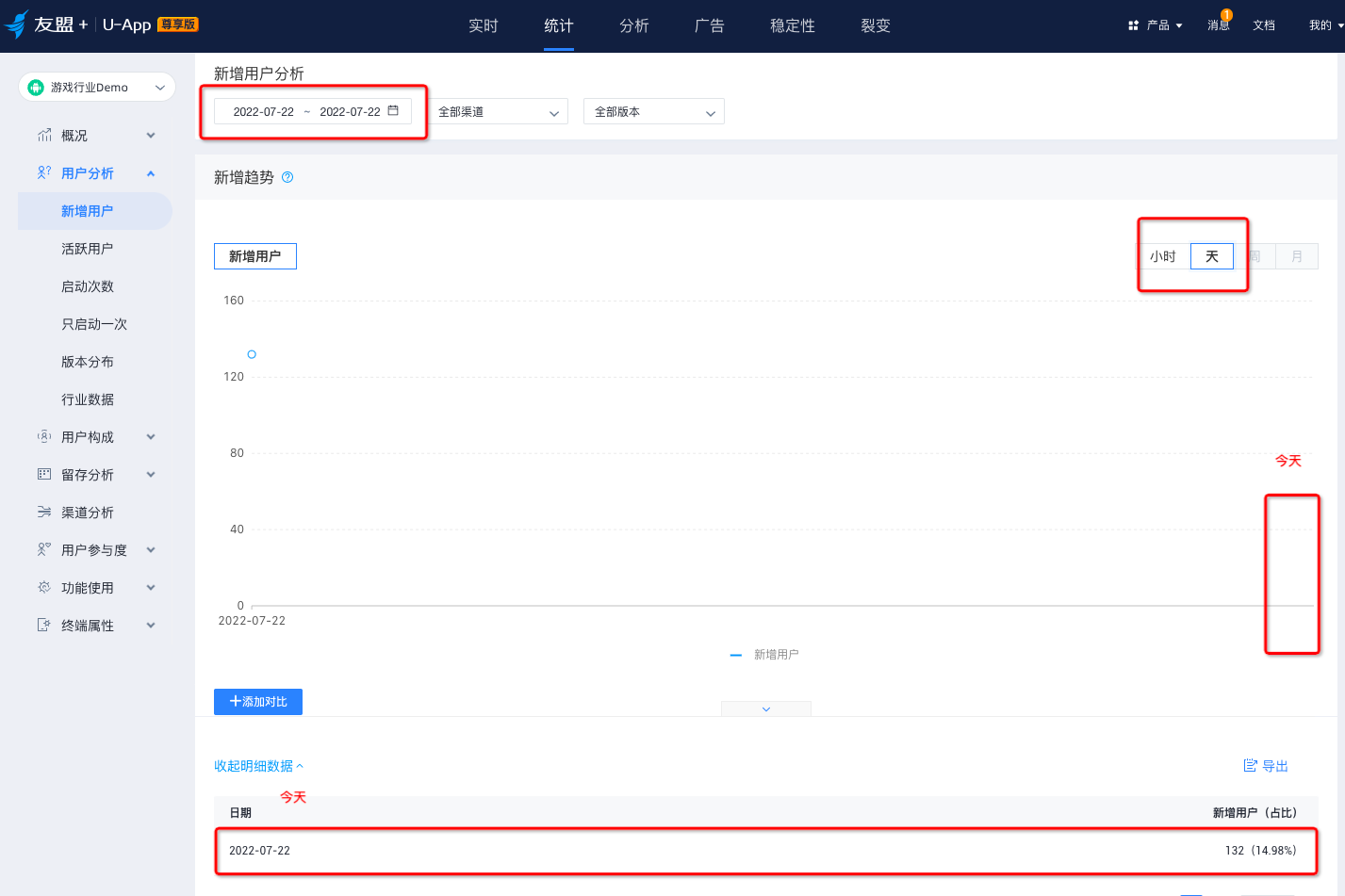Expand the 用户构成 chevron
The height and width of the screenshot is (896, 1345).
[151, 437]
